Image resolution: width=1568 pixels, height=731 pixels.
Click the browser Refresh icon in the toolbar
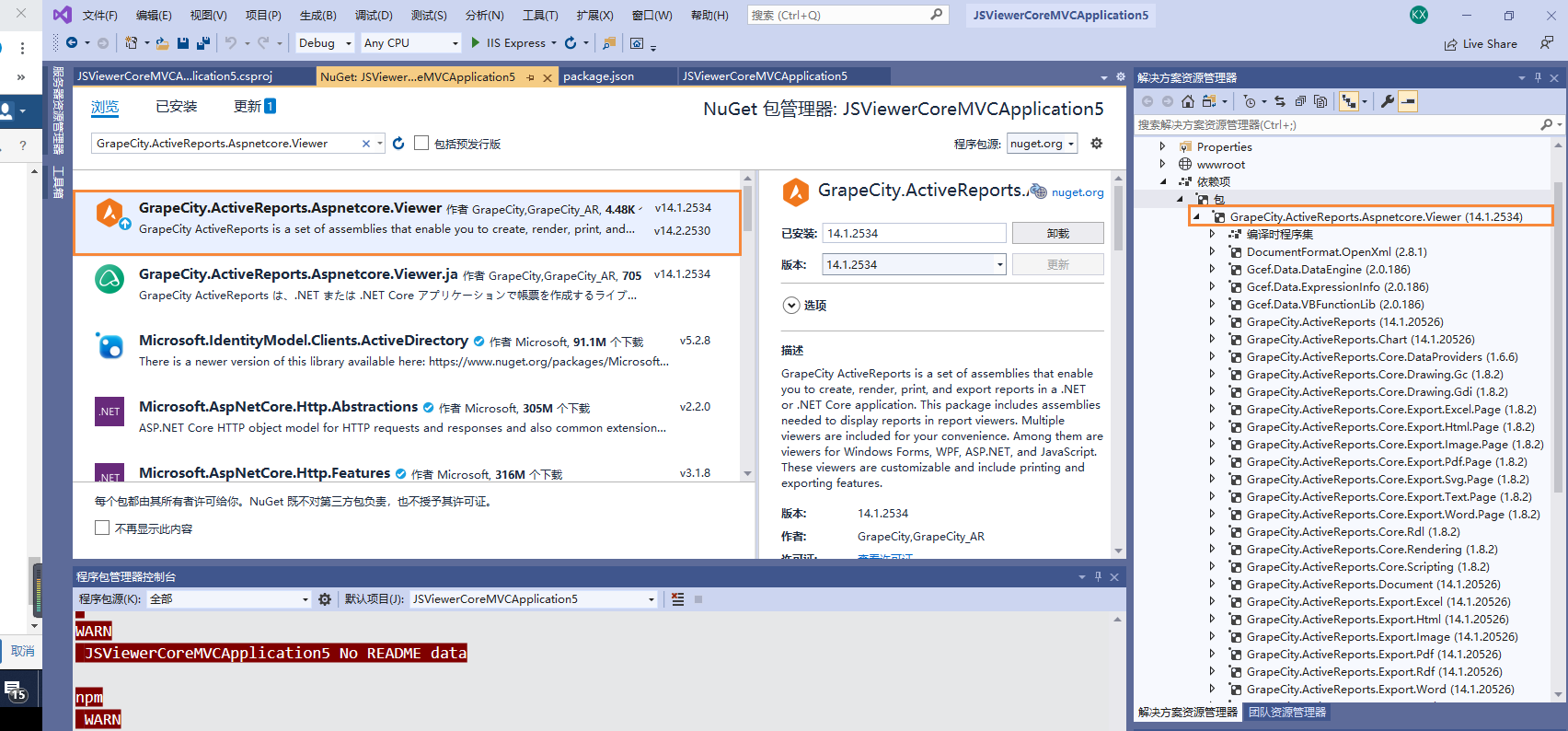(x=571, y=43)
